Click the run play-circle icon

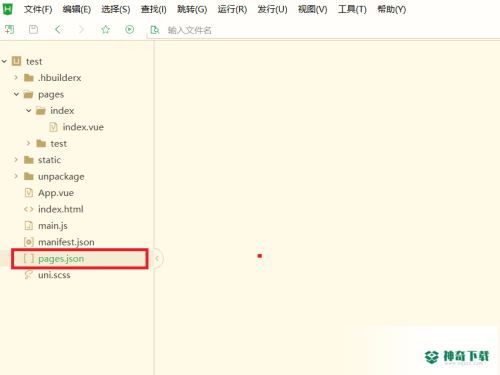coord(130,30)
